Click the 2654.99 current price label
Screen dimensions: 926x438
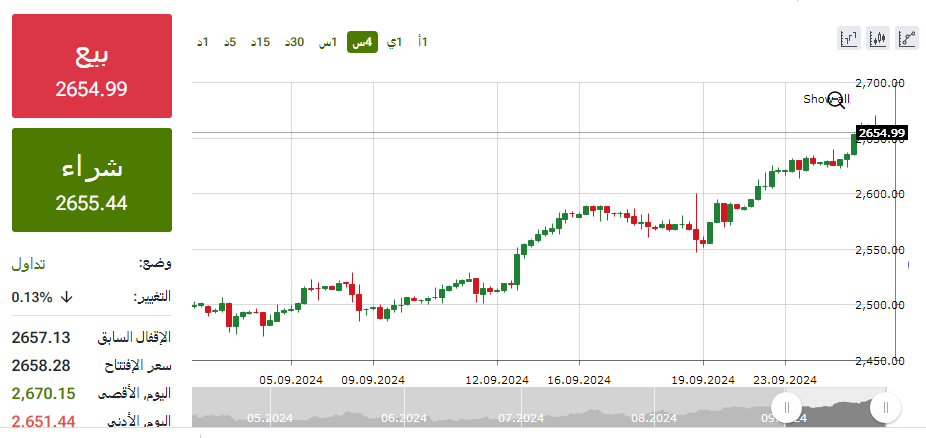pyautogui.click(x=881, y=133)
